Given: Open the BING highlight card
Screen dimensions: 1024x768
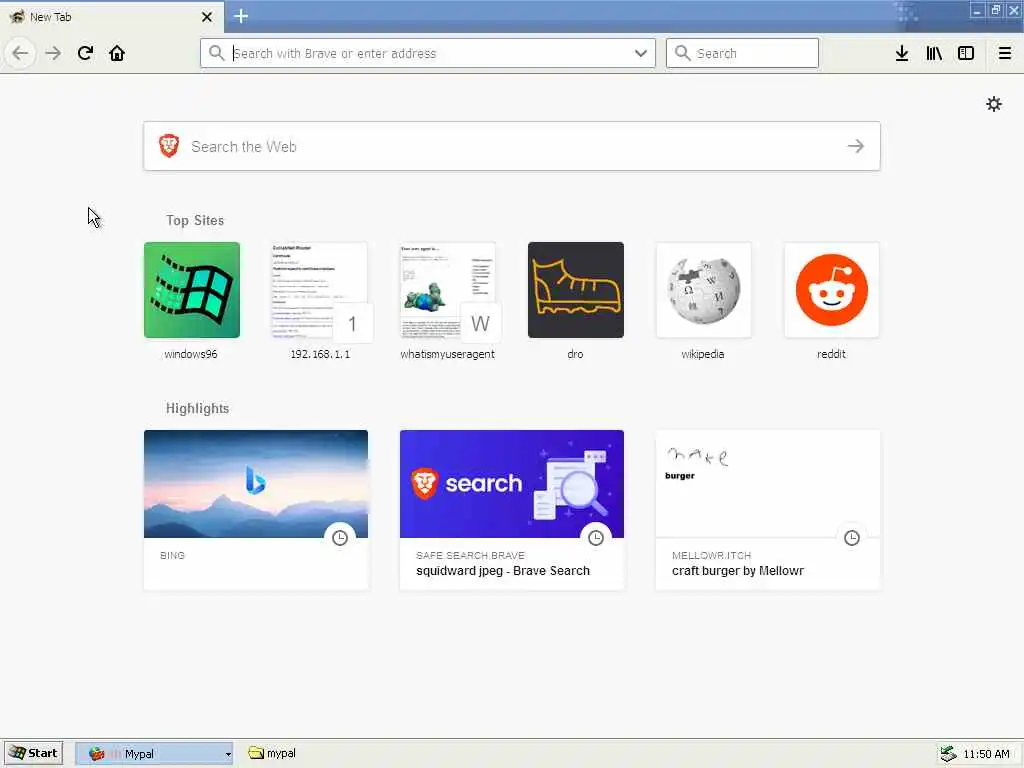Looking at the screenshot, I should [x=256, y=509].
